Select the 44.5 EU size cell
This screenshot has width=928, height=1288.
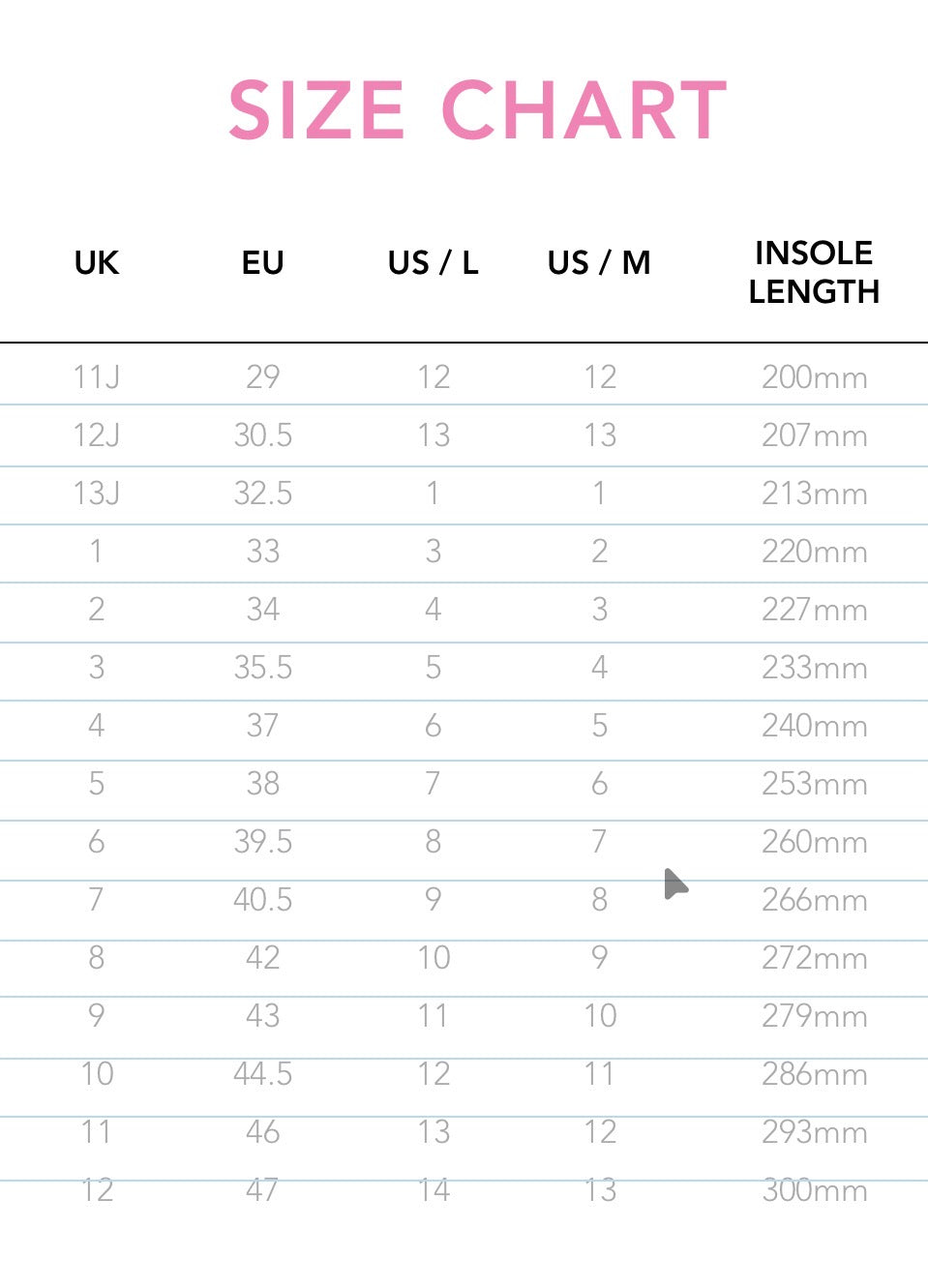coord(262,1074)
